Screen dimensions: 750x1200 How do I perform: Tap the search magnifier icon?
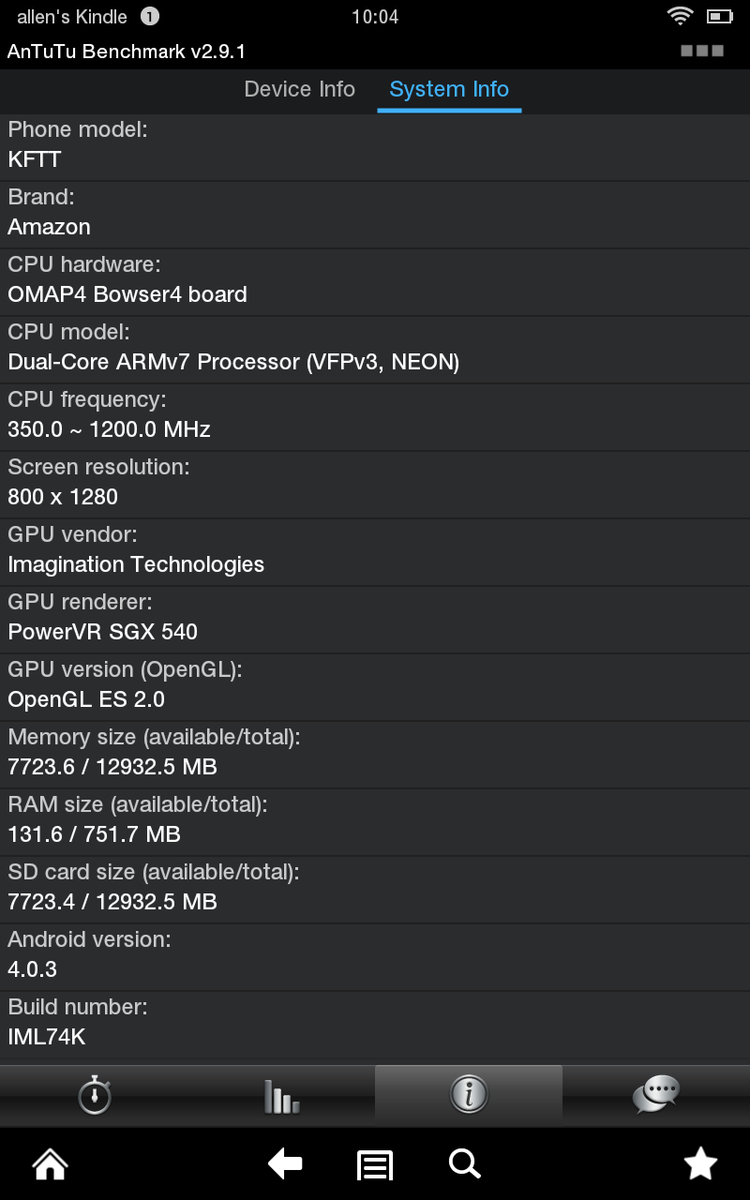pyautogui.click(x=464, y=1164)
